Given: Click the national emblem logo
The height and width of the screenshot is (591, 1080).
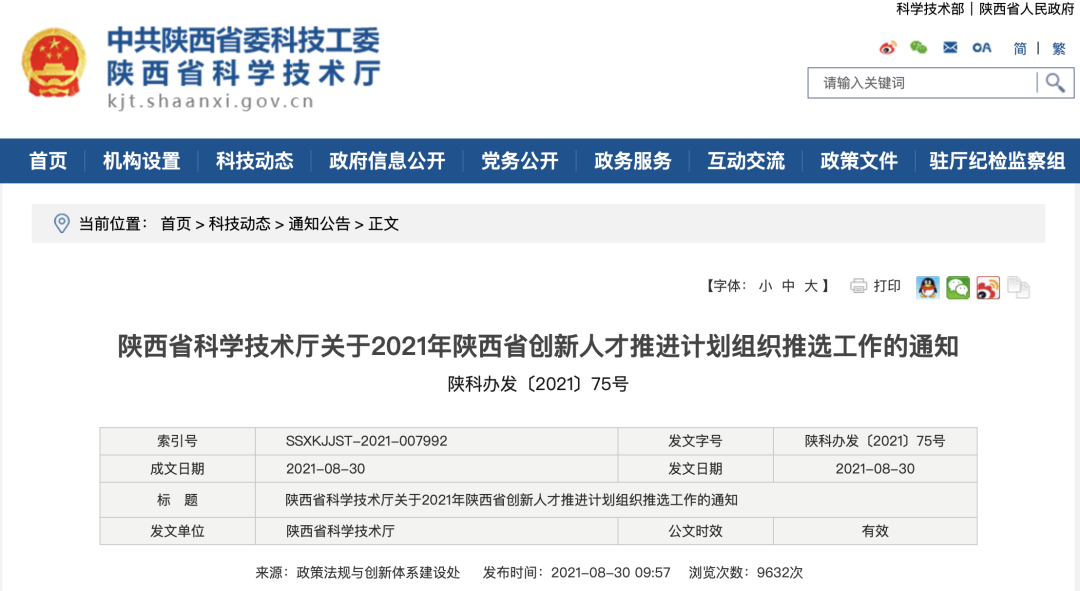Looking at the screenshot, I should [54, 63].
